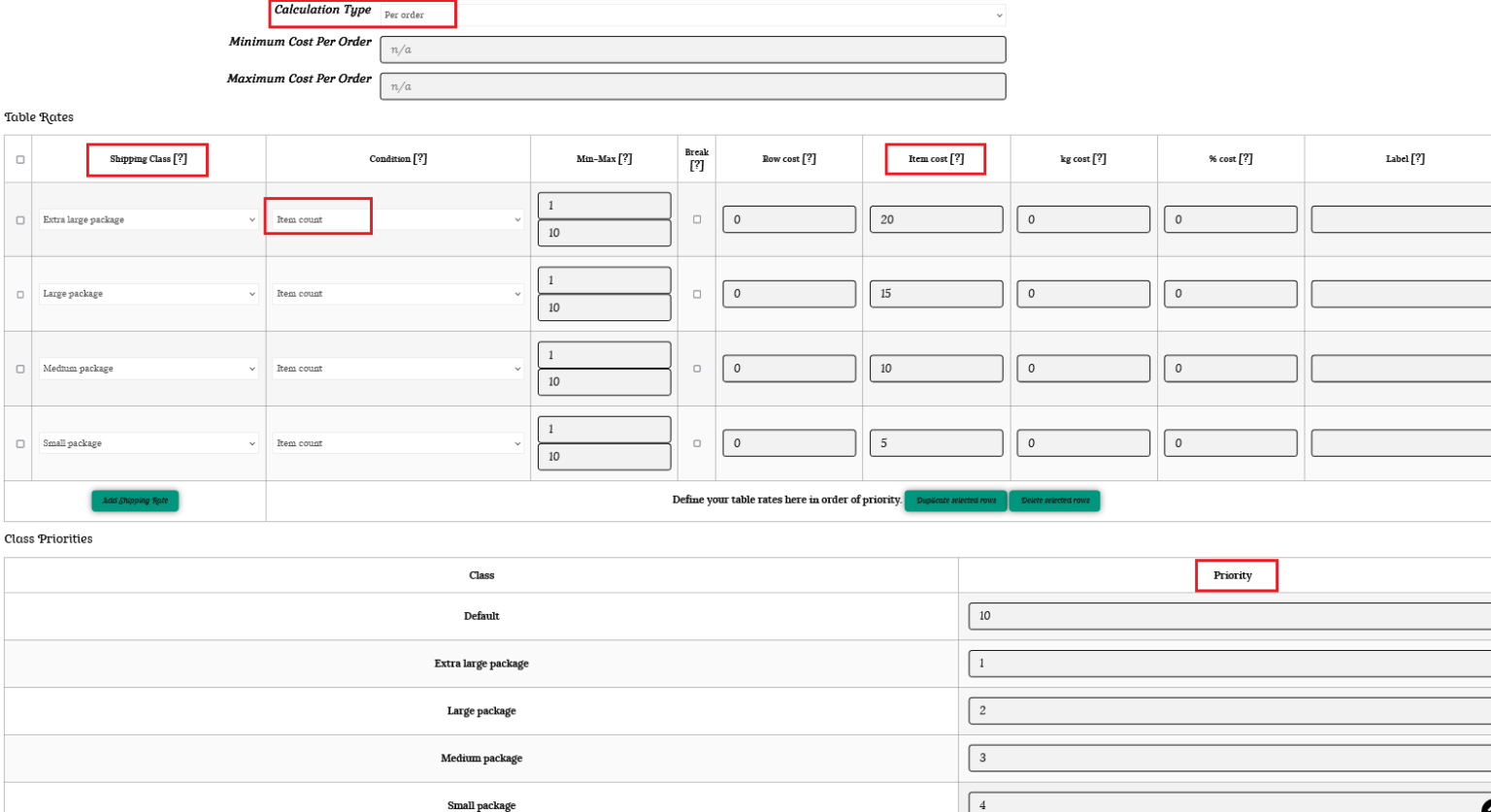The image size is (1491, 812).
Task: Check the select-all rows checkbox in header
Action: [x=20, y=160]
